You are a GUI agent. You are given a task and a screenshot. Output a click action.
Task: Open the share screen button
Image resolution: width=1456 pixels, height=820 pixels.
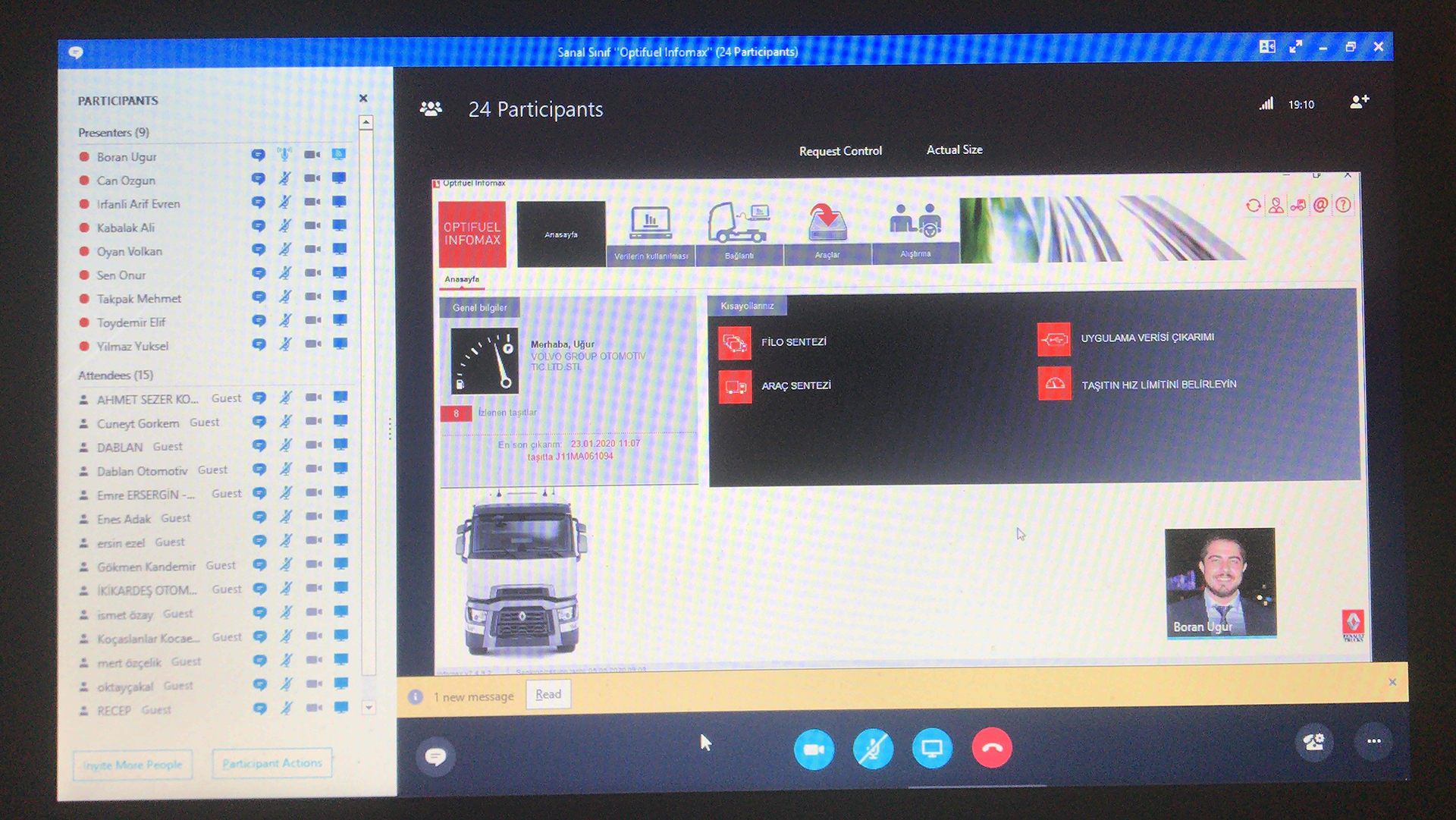[932, 749]
